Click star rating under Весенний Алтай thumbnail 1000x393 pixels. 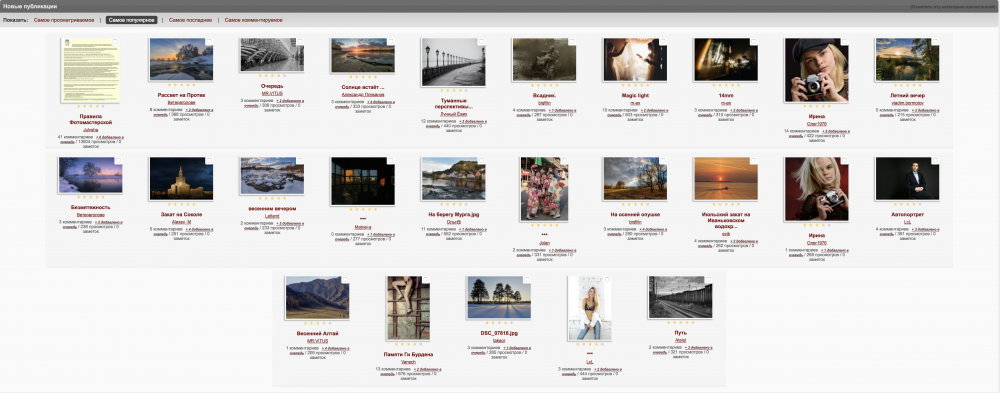[318, 323]
